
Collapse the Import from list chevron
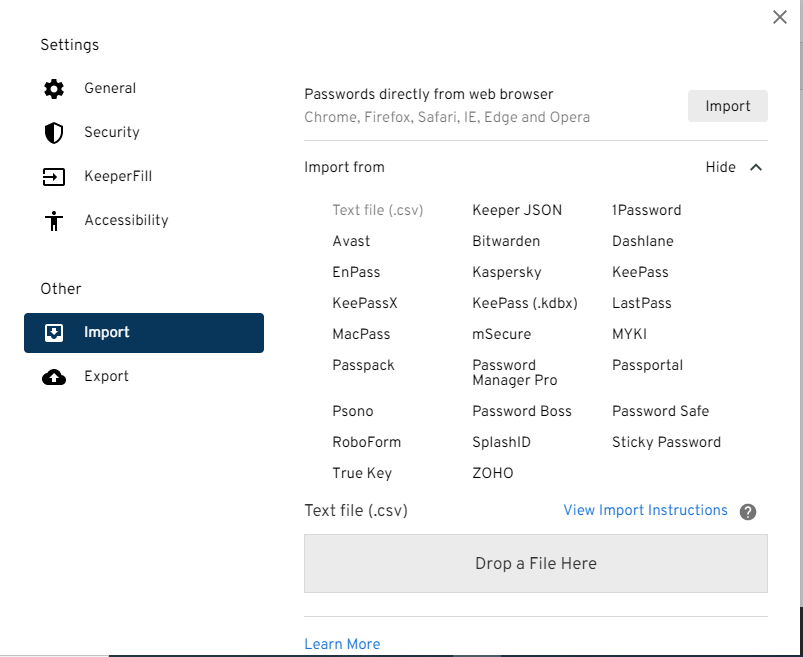[x=756, y=167]
